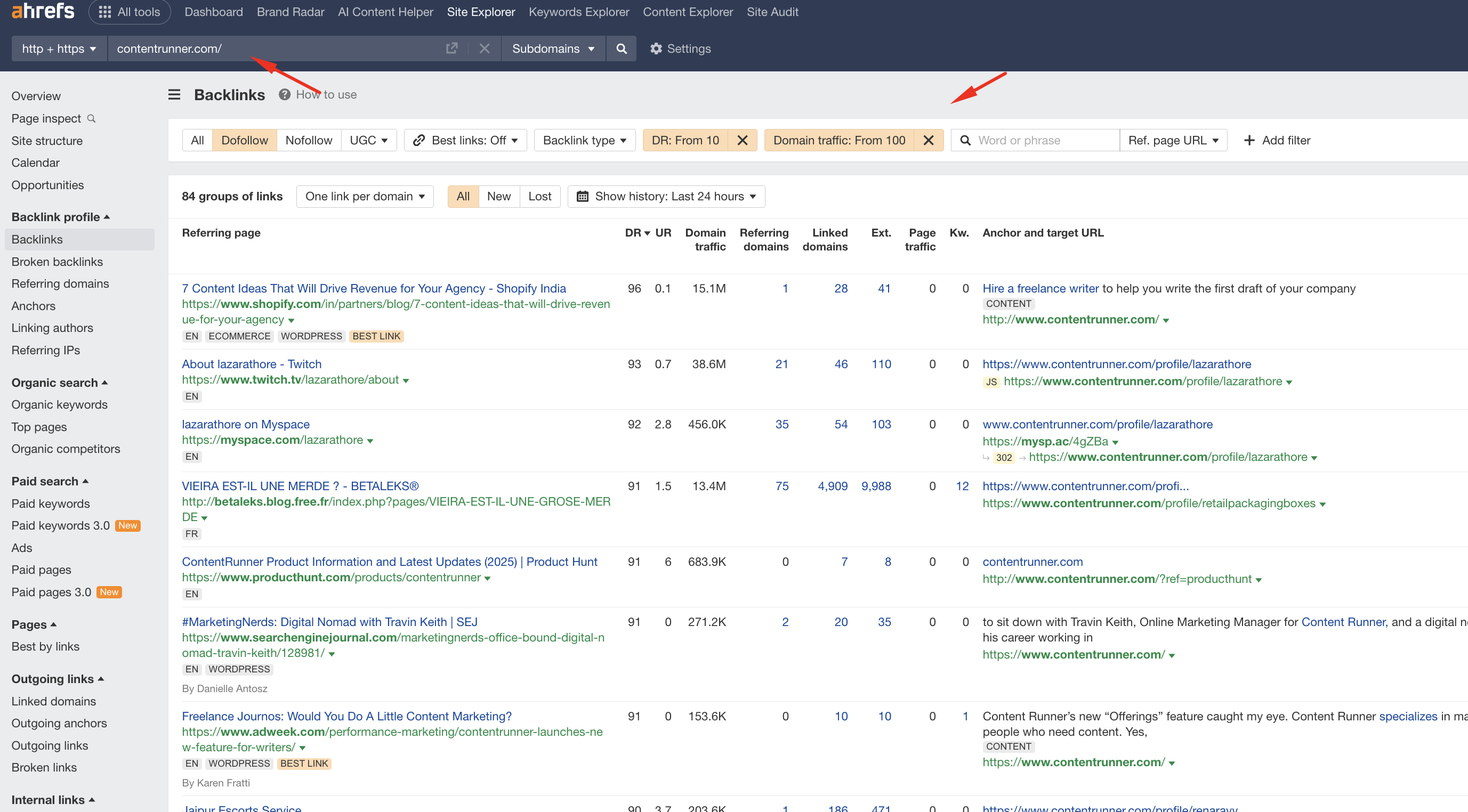The width and height of the screenshot is (1468, 812).
Task: Show only New links
Action: coord(498,197)
